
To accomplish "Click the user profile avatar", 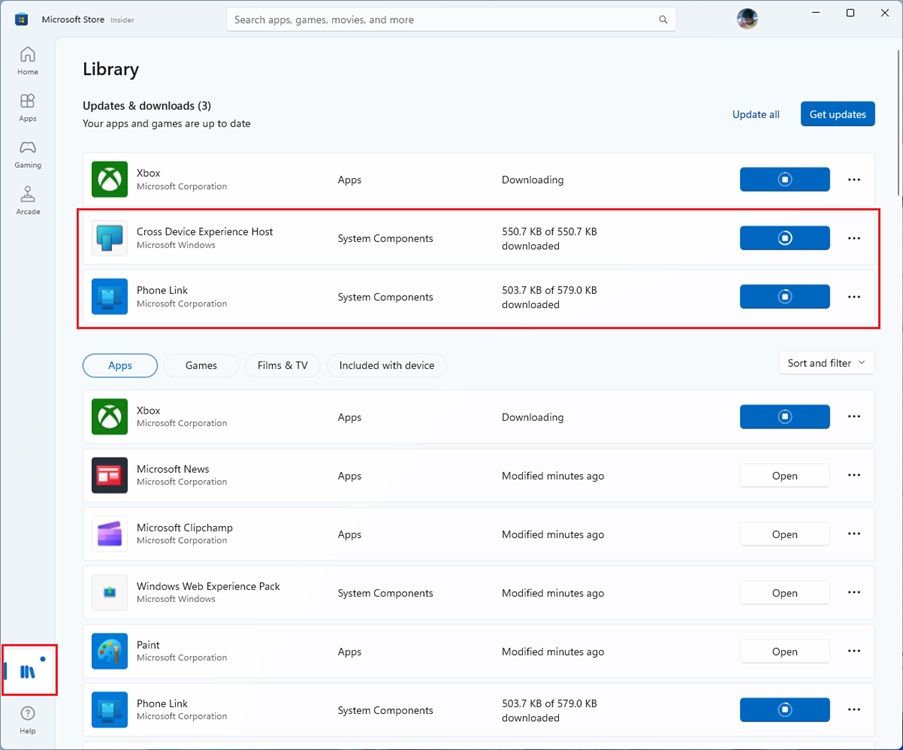I will click(x=747, y=19).
